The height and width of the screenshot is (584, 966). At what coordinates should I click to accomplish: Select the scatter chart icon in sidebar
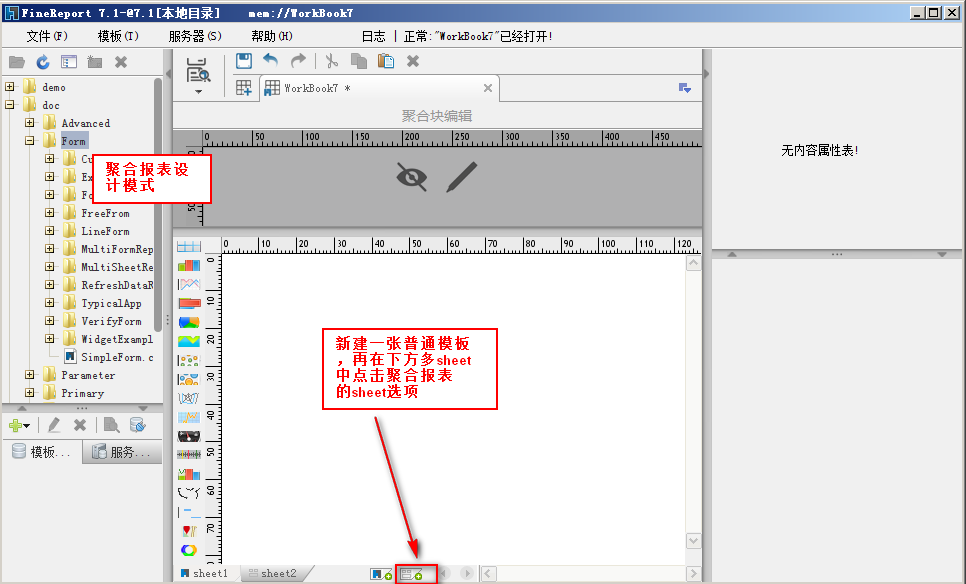coord(189,360)
